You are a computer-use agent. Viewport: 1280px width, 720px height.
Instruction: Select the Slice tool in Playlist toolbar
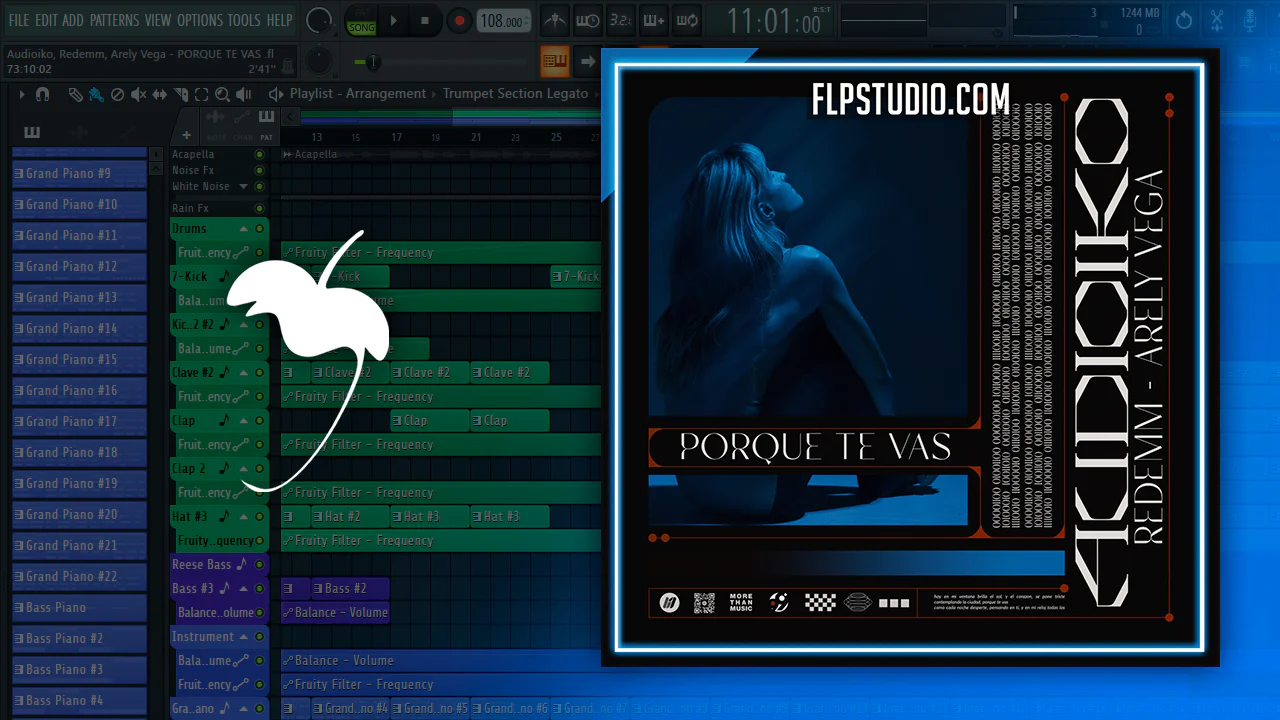point(181,94)
